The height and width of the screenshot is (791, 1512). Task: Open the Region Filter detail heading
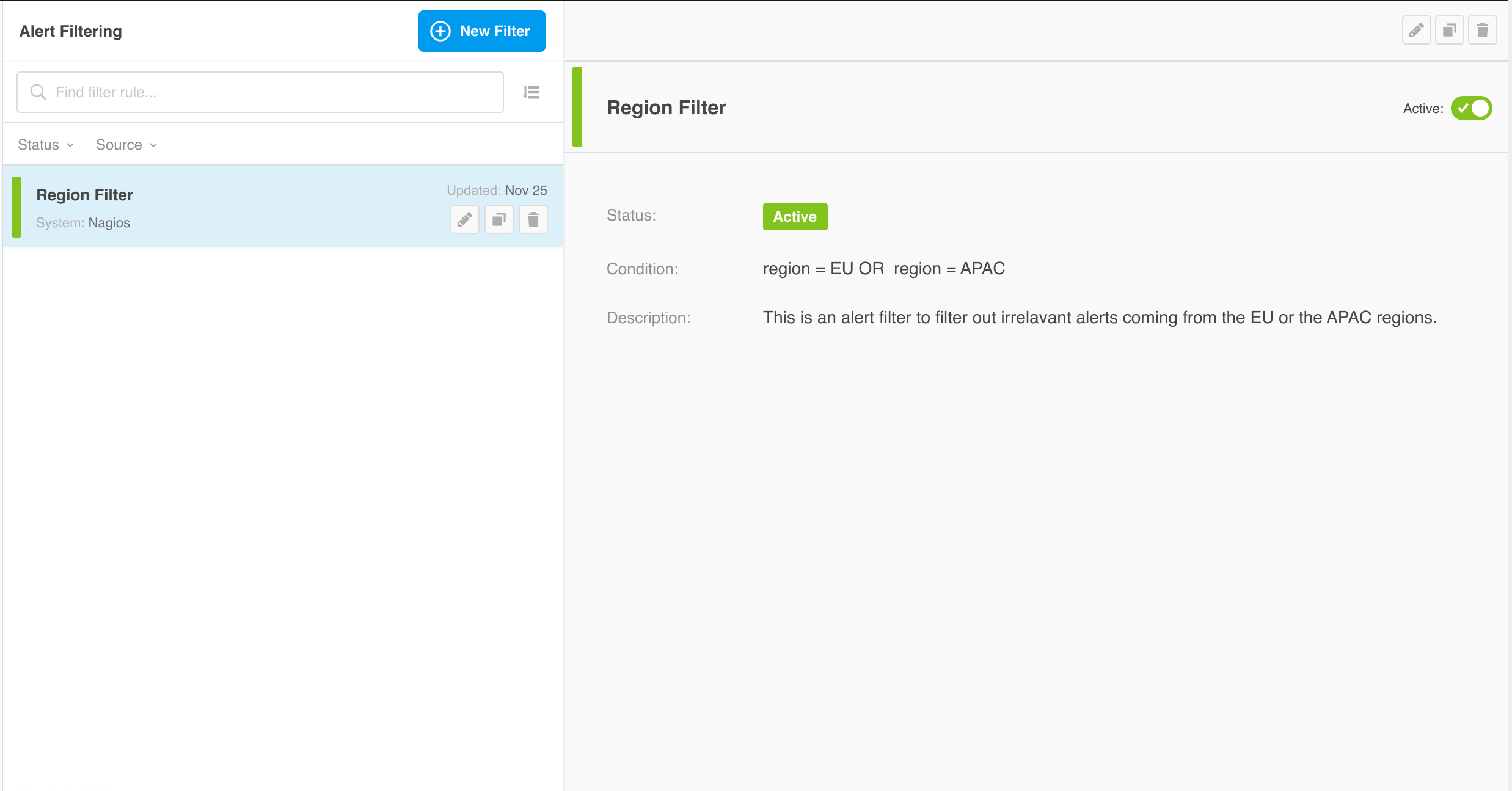click(666, 108)
